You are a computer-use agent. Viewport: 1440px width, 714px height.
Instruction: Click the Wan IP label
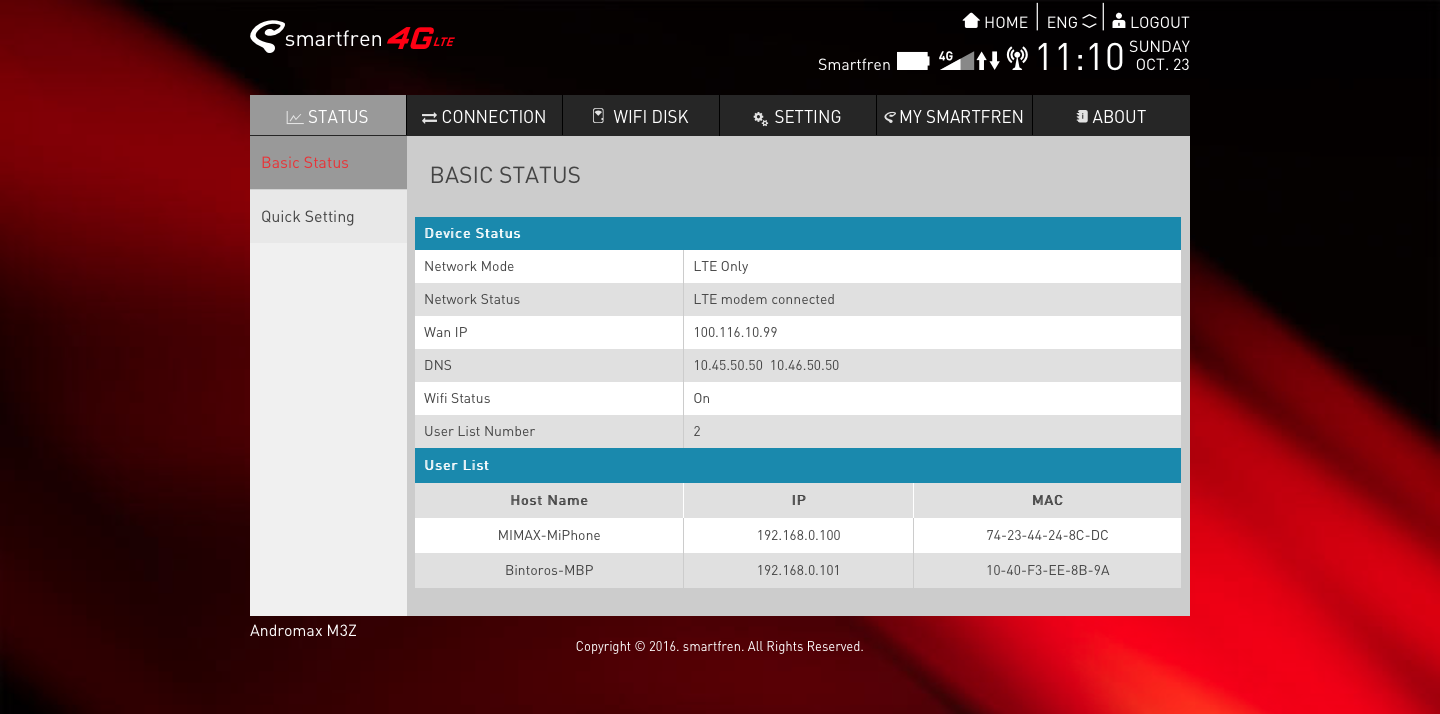[446, 332]
